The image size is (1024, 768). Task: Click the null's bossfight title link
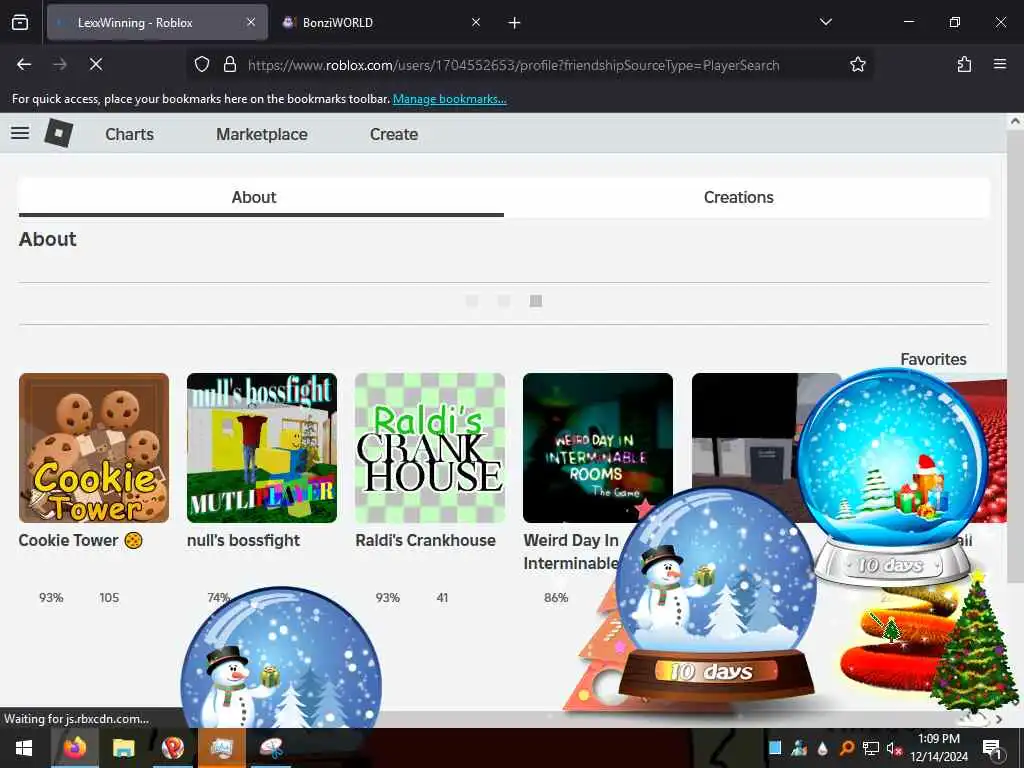(244, 541)
